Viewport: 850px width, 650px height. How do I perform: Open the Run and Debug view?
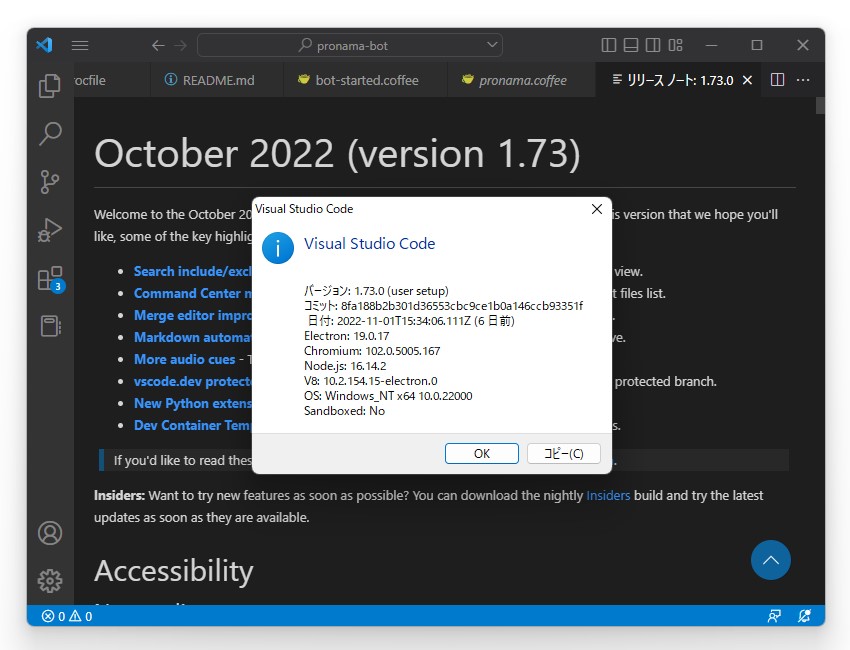point(50,229)
